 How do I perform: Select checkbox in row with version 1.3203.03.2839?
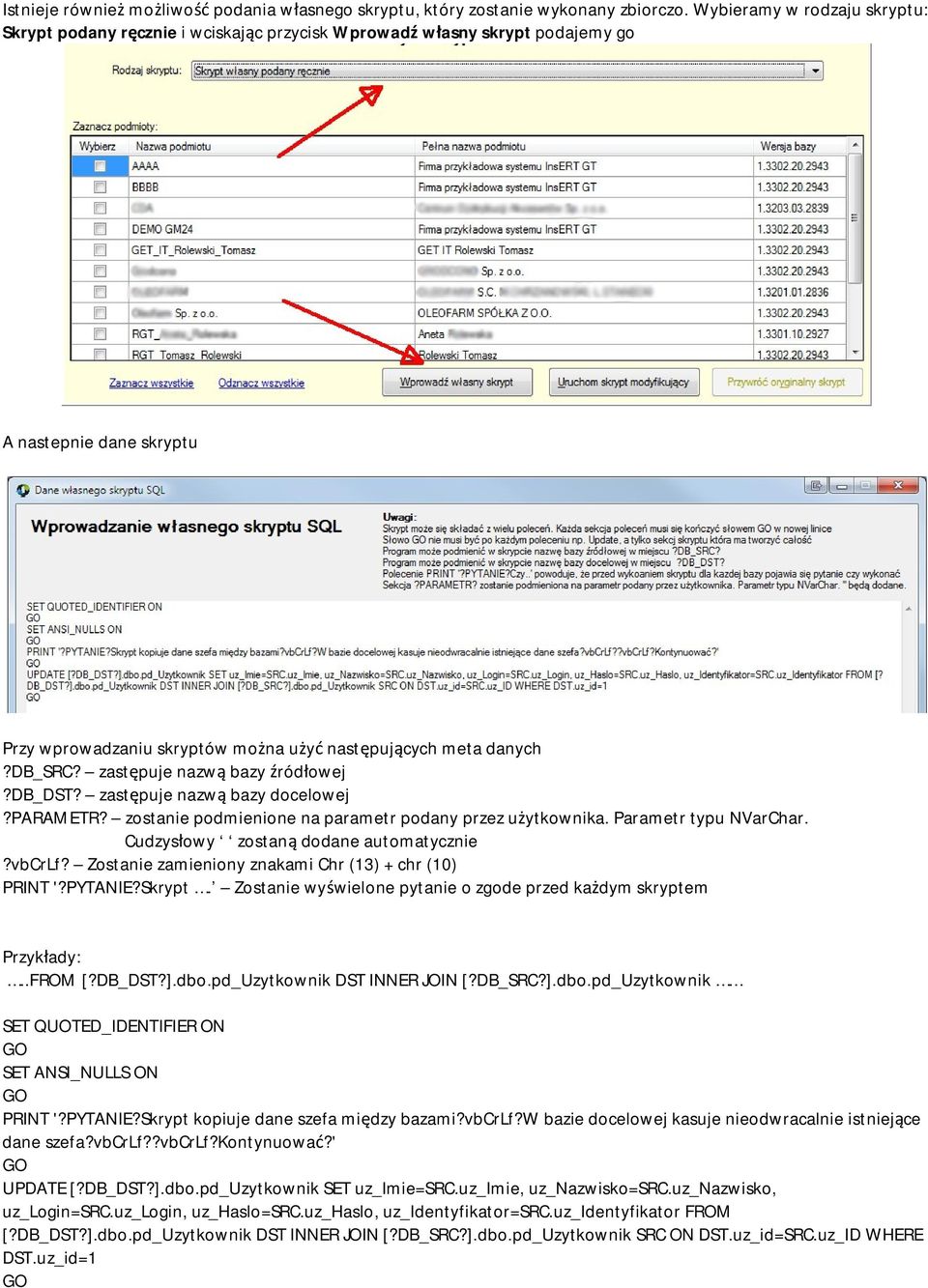pos(100,208)
